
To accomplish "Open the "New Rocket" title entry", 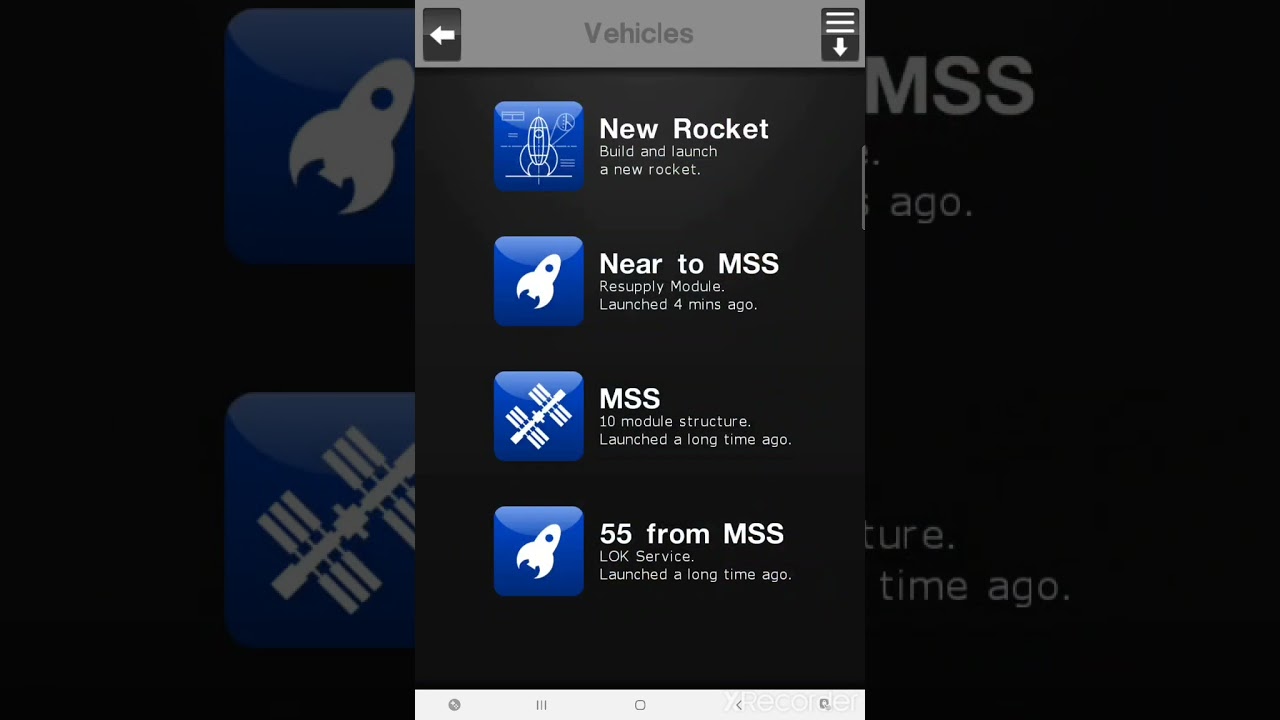I will [684, 129].
